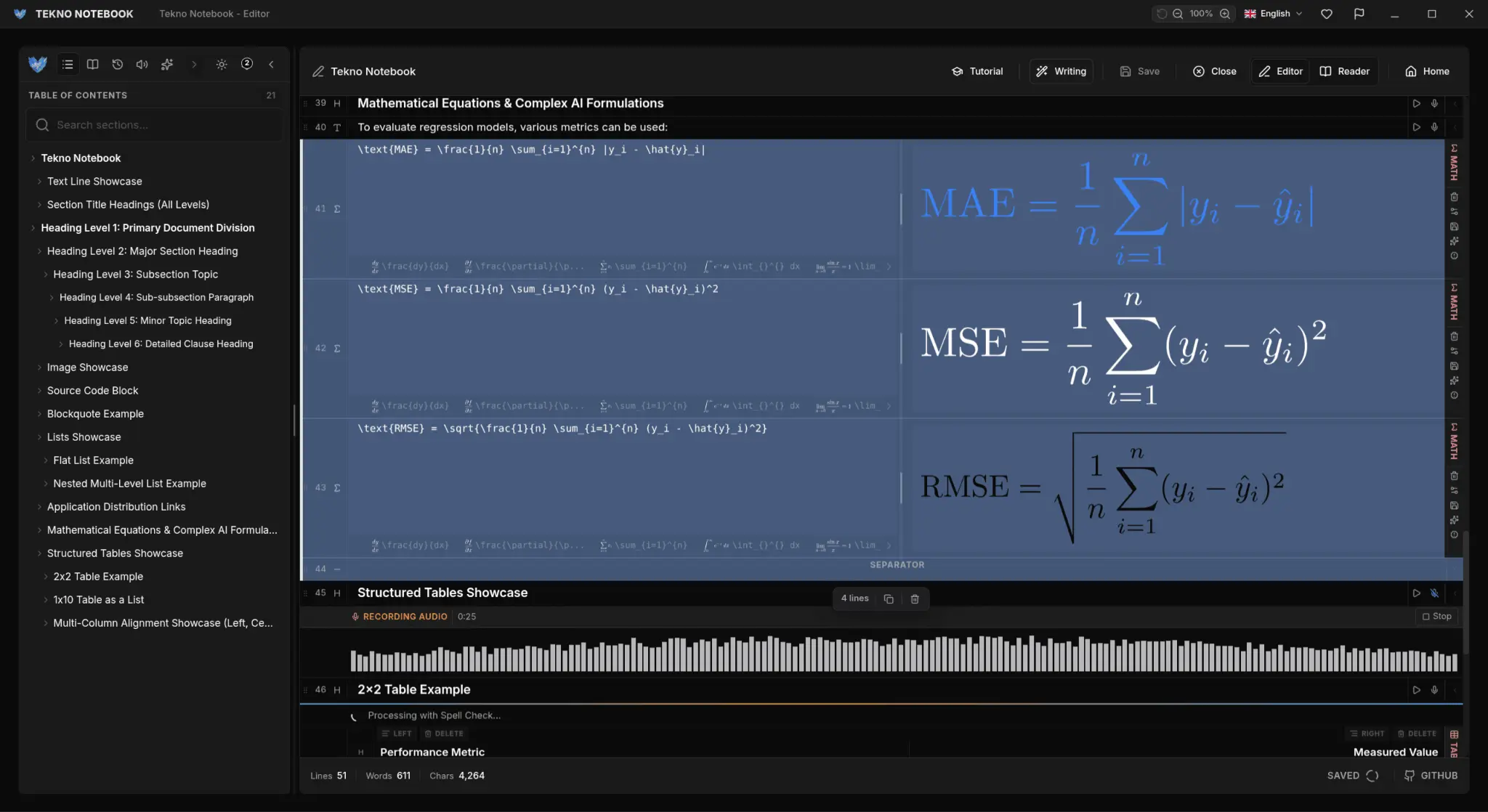Collapse the sidebar with left chevron
Screen dimensions: 1488x812
coord(272,65)
